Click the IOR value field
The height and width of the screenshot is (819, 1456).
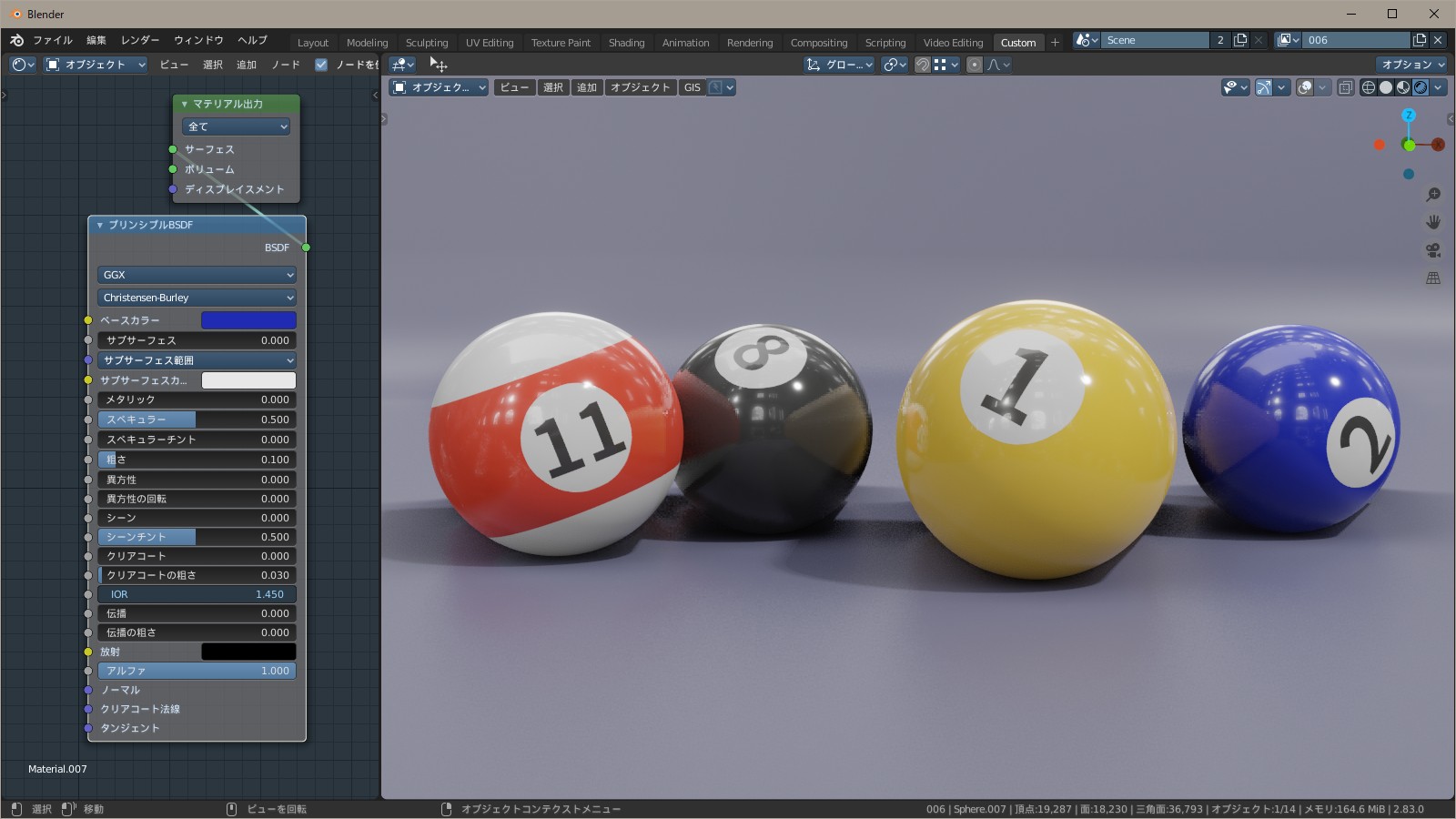197,594
